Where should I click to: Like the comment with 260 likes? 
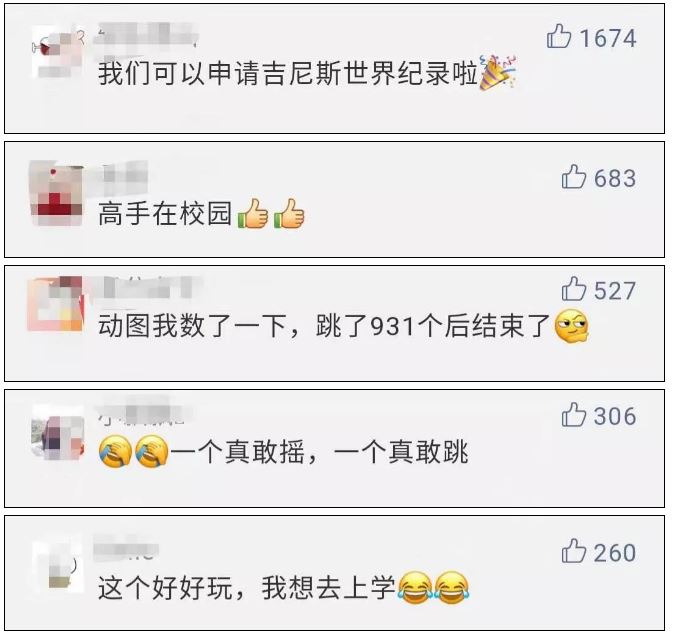tap(574, 550)
